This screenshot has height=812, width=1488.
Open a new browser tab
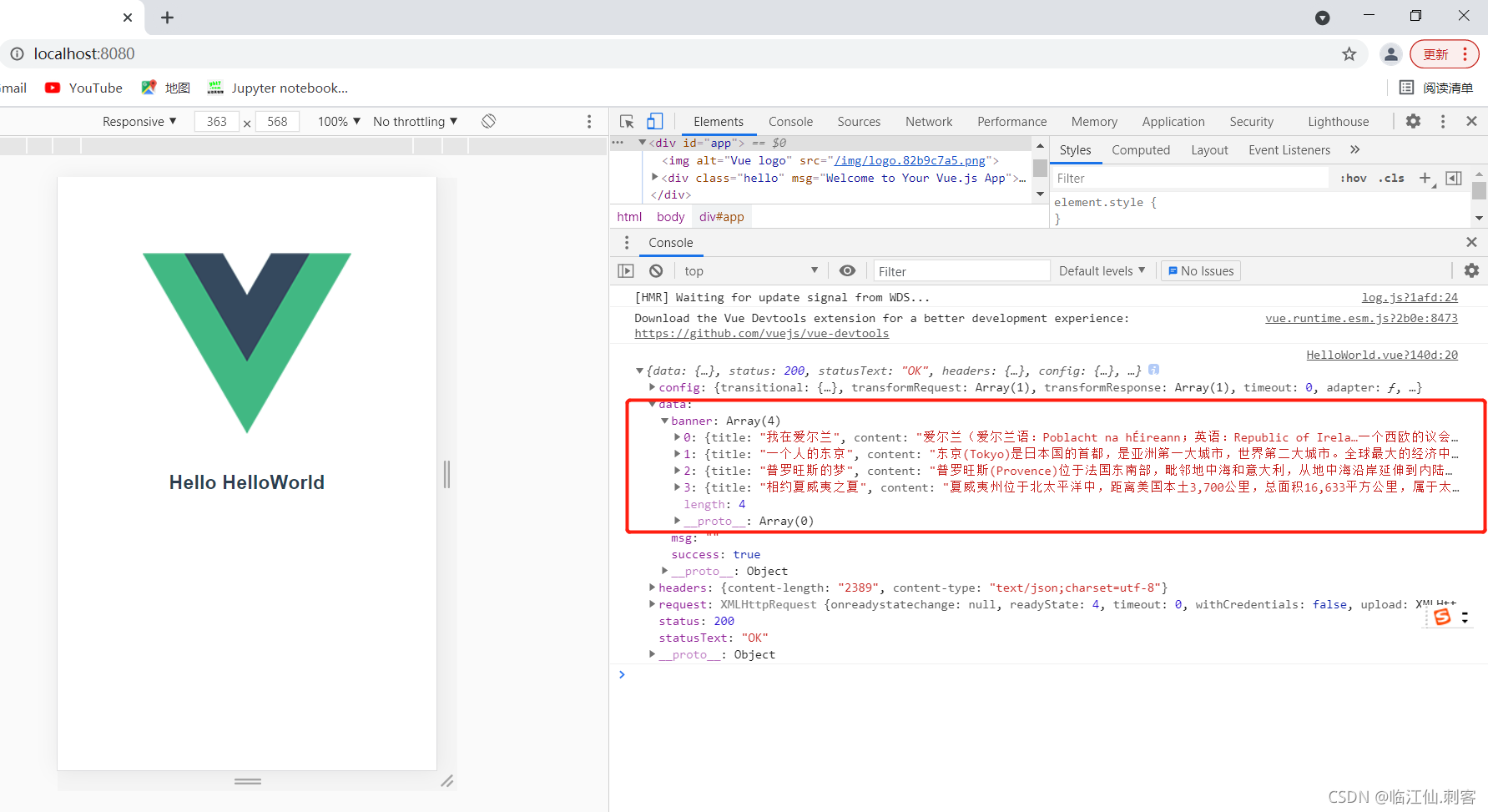tap(167, 18)
